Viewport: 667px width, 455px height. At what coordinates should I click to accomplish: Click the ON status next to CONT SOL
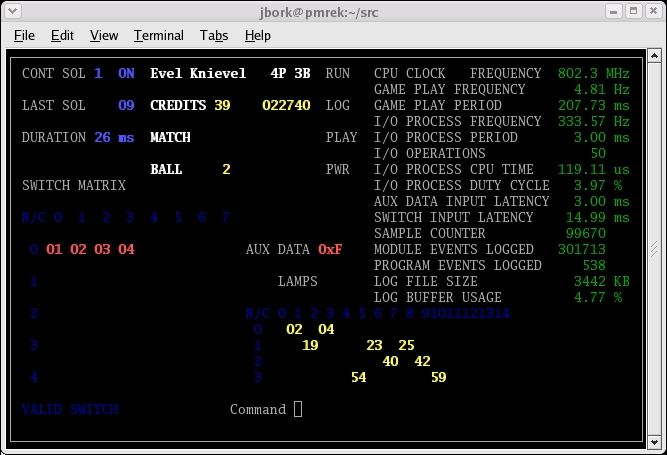126,73
